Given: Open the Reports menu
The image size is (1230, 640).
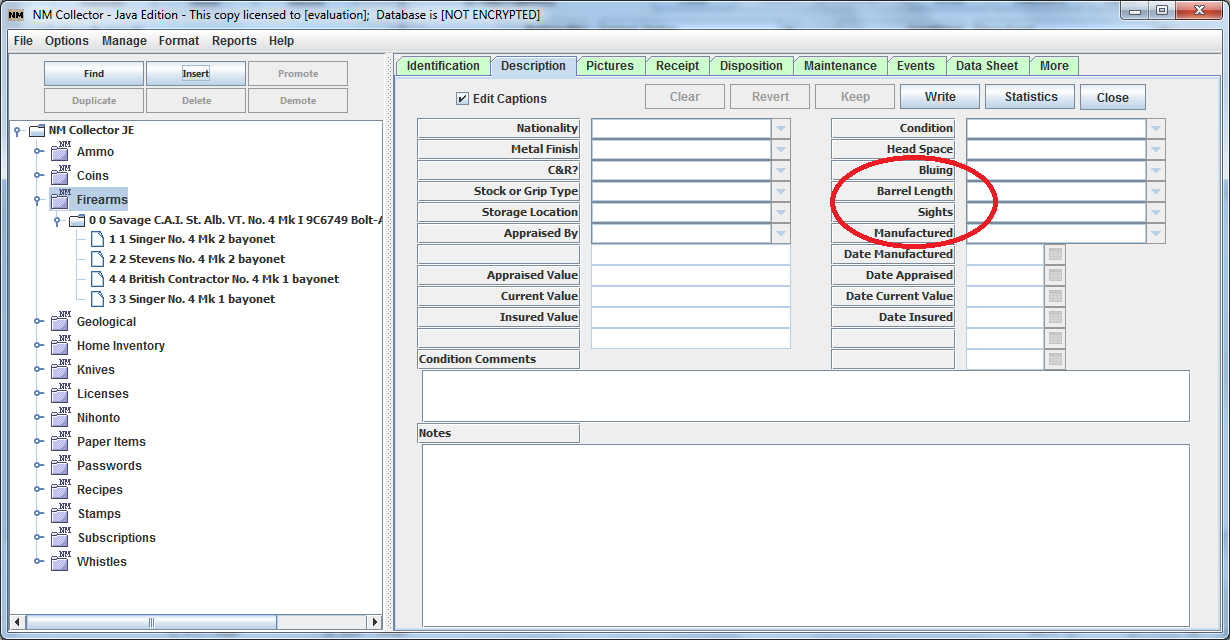Looking at the screenshot, I should point(234,41).
